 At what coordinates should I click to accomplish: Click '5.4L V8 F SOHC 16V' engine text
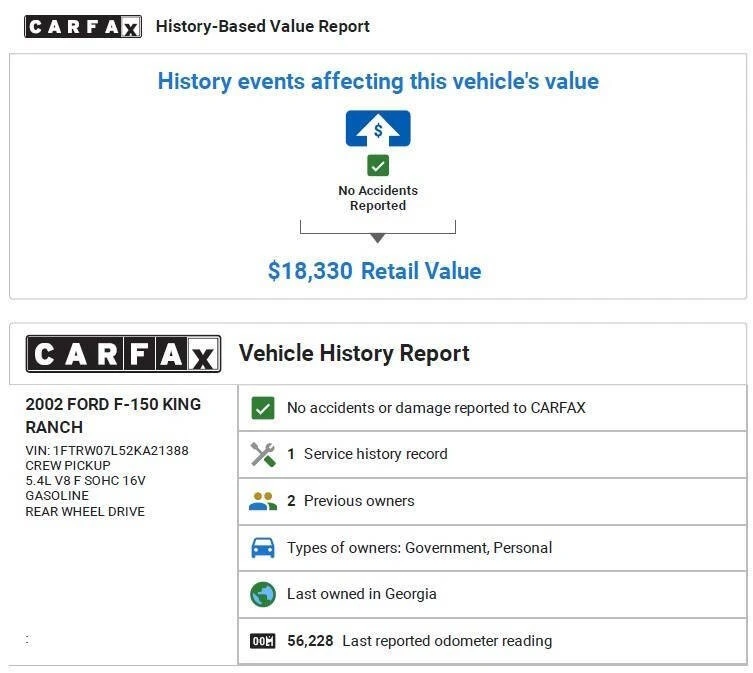85,481
